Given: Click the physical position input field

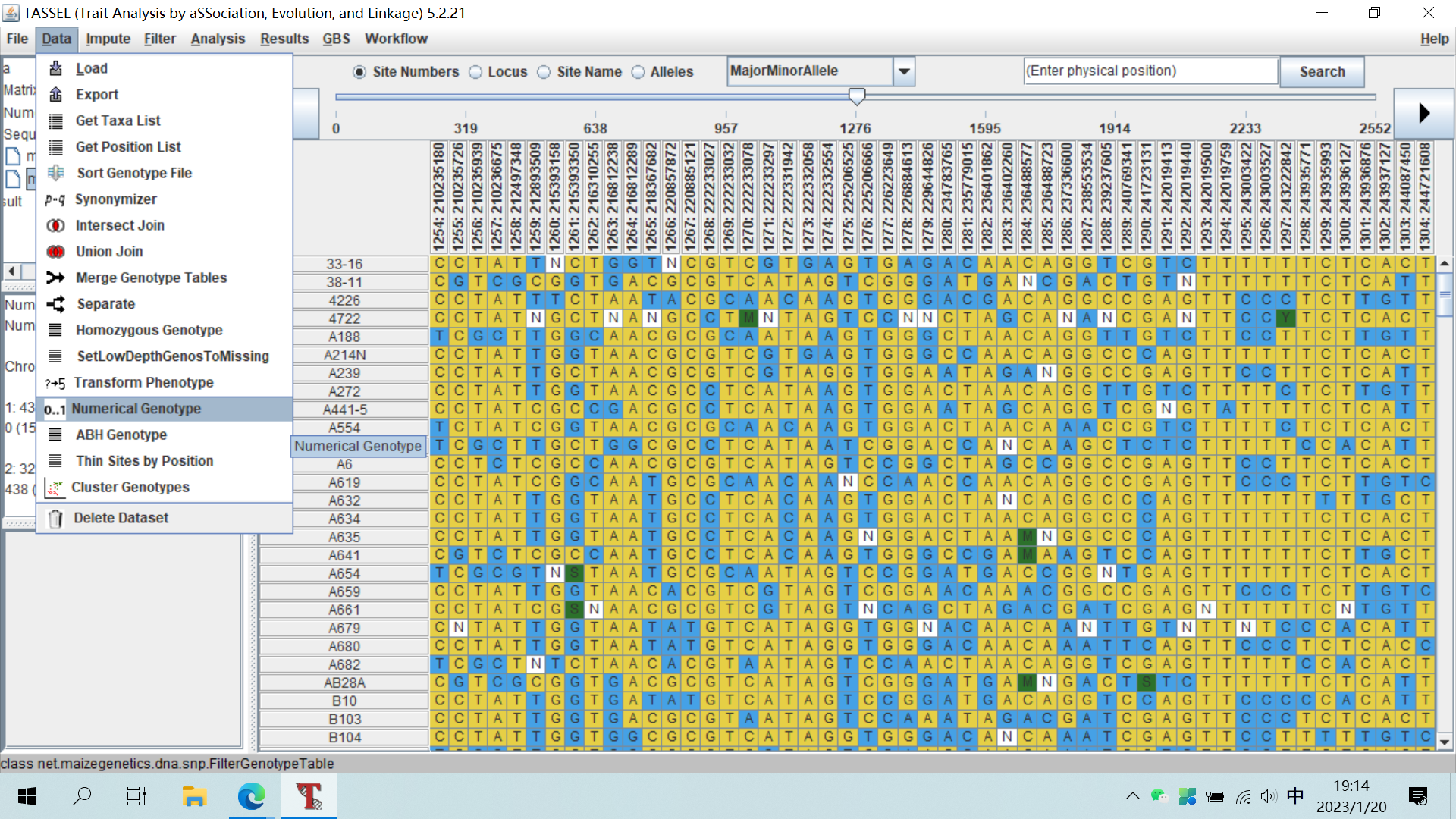Looking at the screenshot, I should coord(1150,71).
